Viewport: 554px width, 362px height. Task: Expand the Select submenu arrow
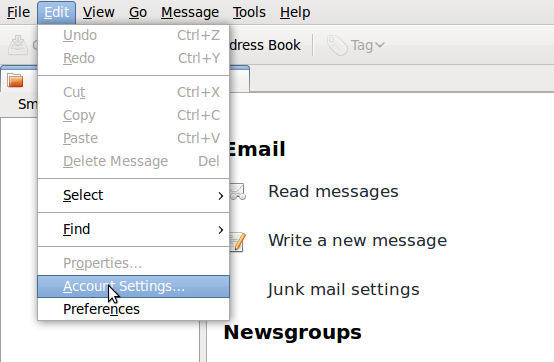tap(221, 196)
